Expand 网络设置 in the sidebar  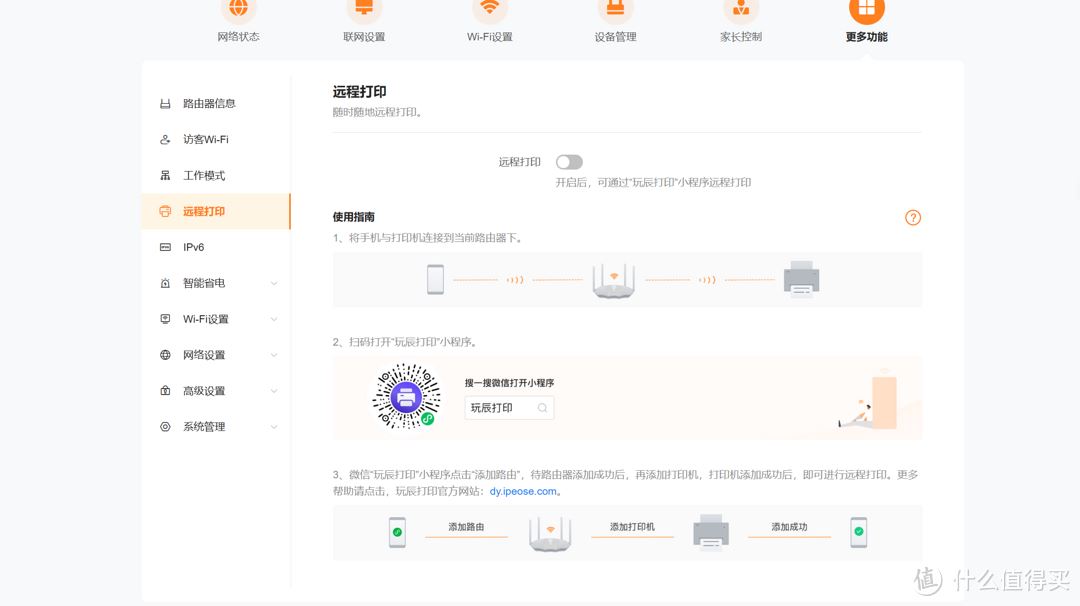274,356
